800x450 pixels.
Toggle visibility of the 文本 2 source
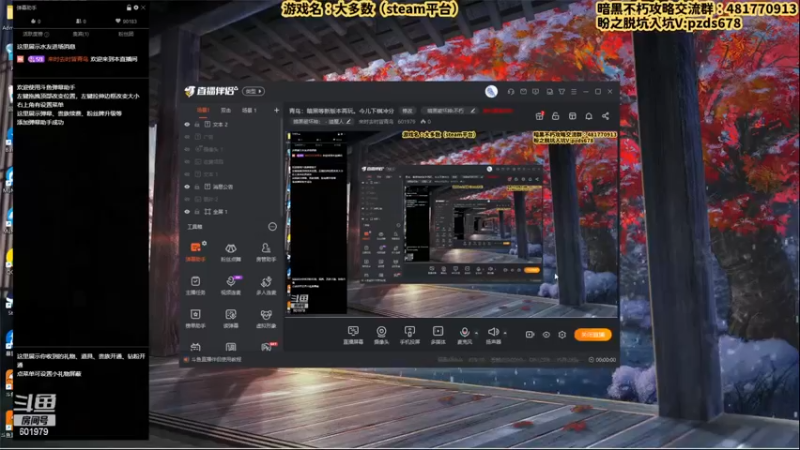(x=187, y=124)
